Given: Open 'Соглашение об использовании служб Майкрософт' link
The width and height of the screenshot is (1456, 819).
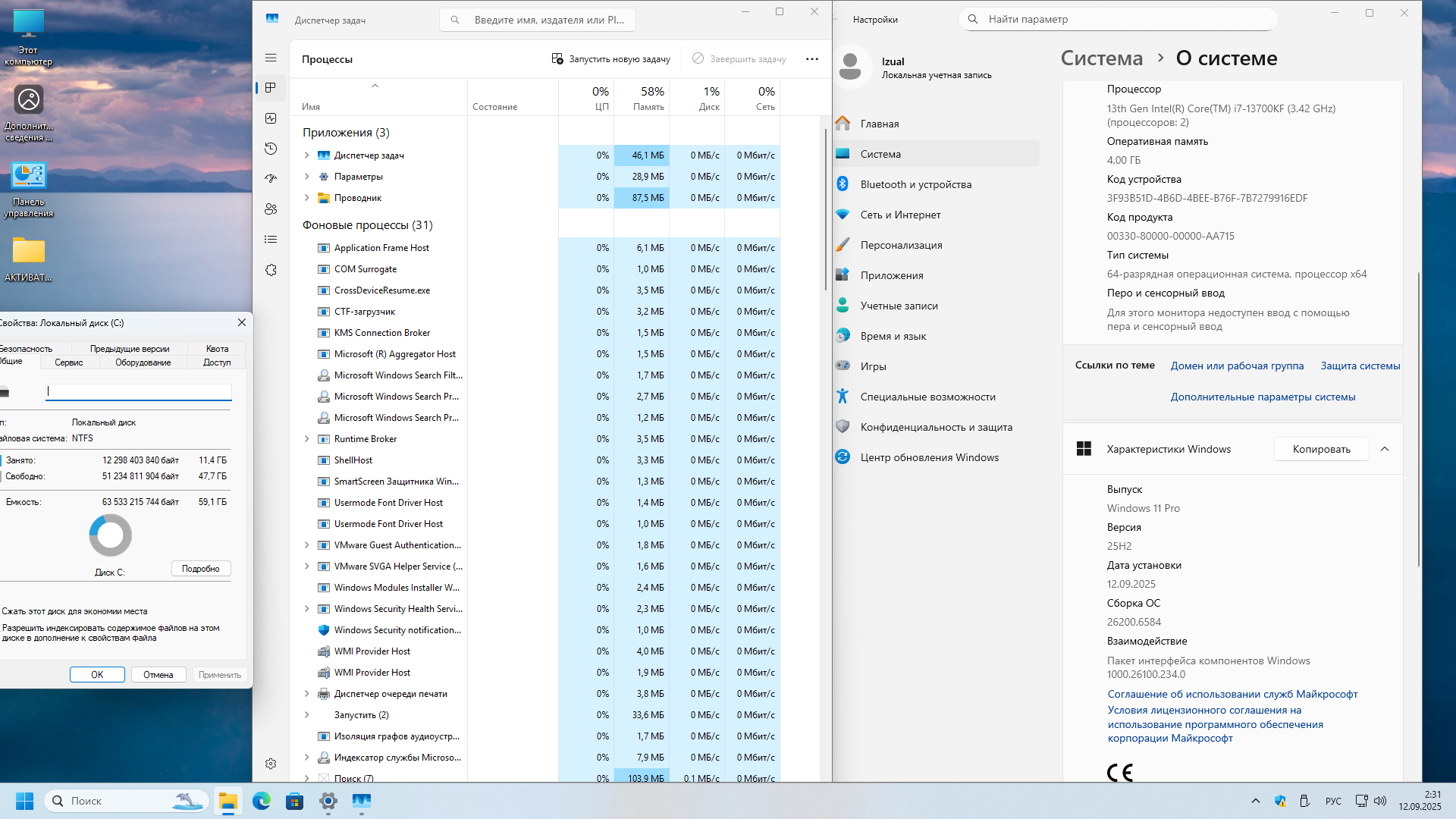Looking at the screenshot, I should coord(1232,694).
